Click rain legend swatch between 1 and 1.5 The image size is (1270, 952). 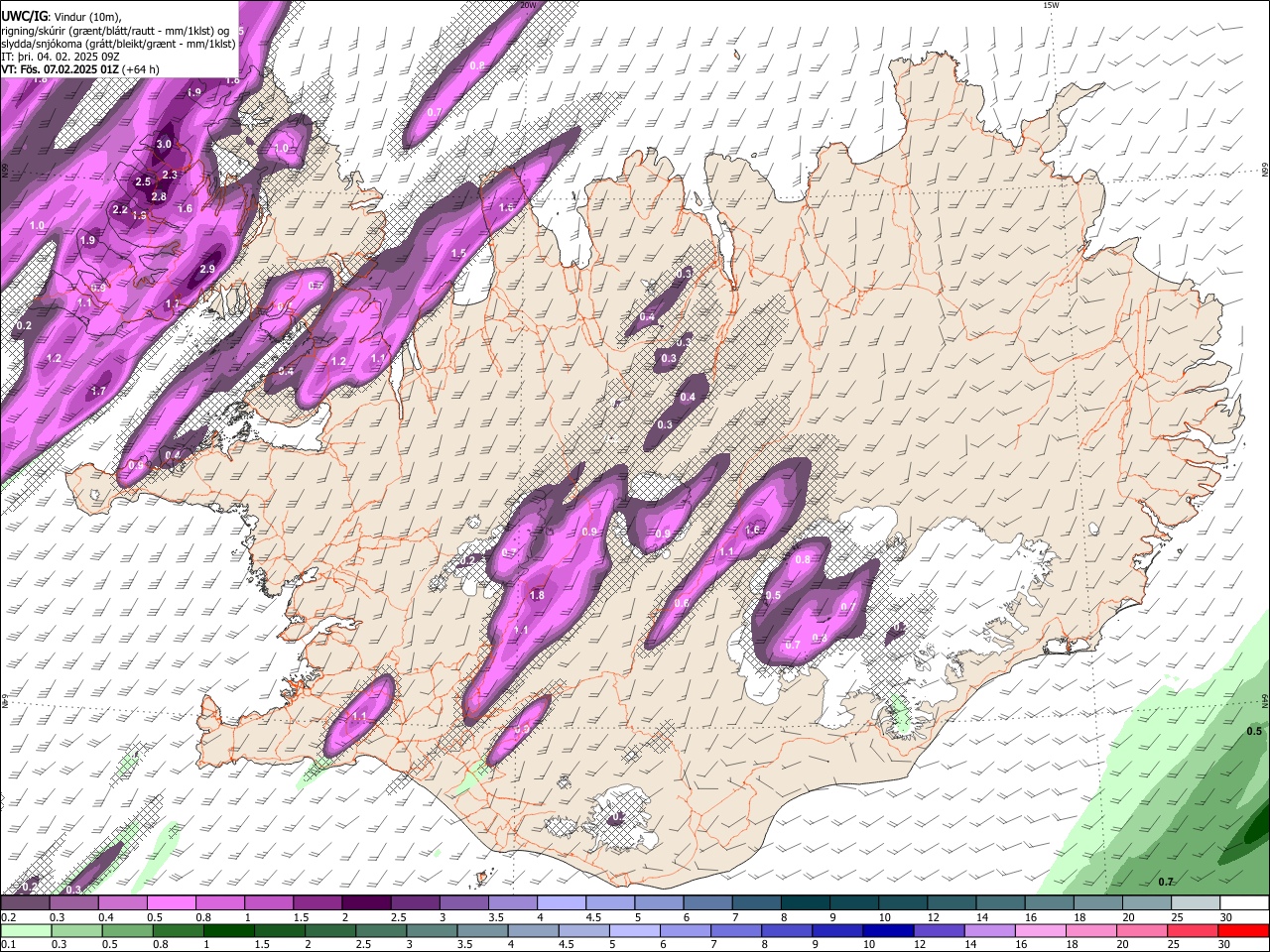228,930
